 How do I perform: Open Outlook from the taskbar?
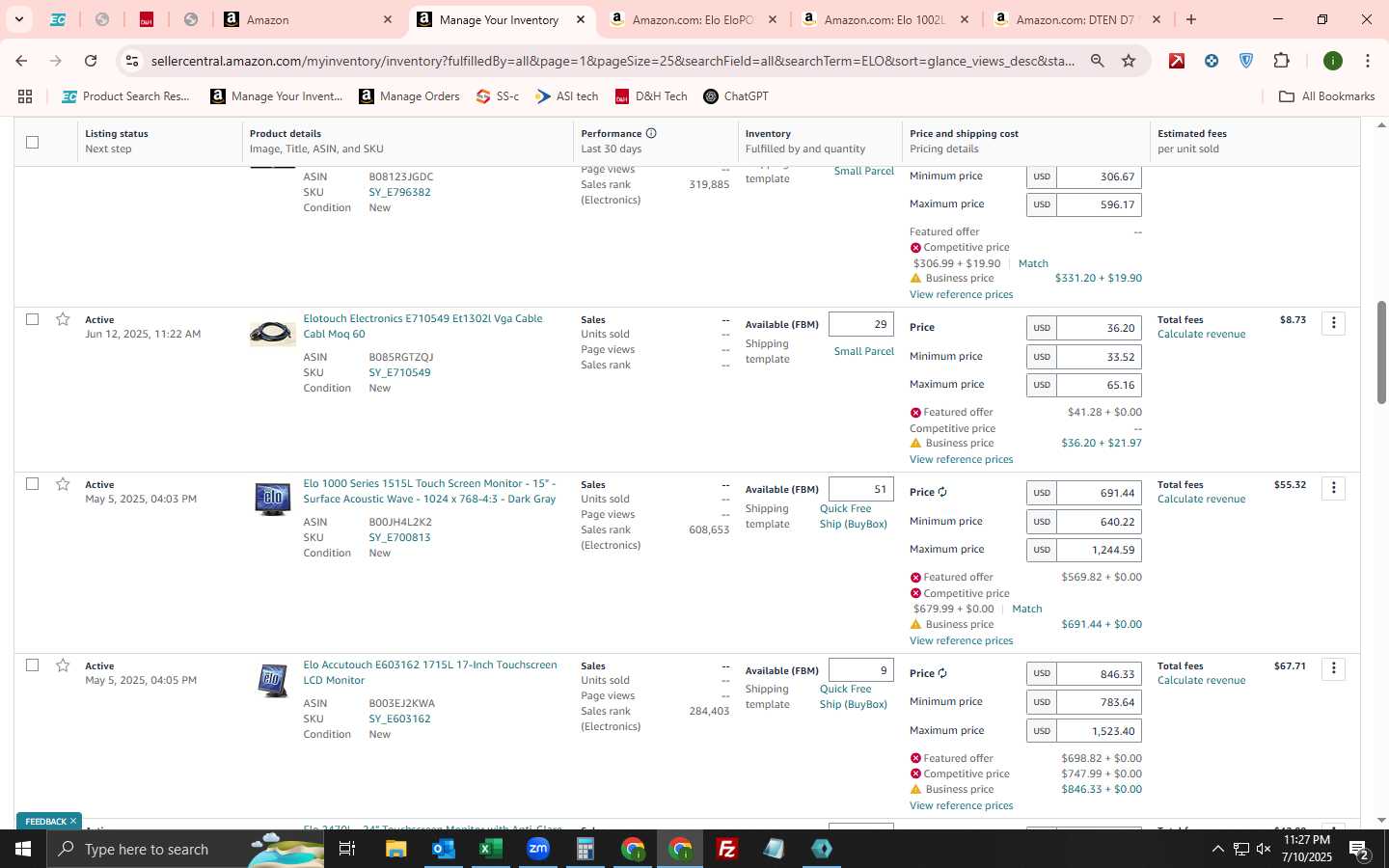[x=444, y=849]
